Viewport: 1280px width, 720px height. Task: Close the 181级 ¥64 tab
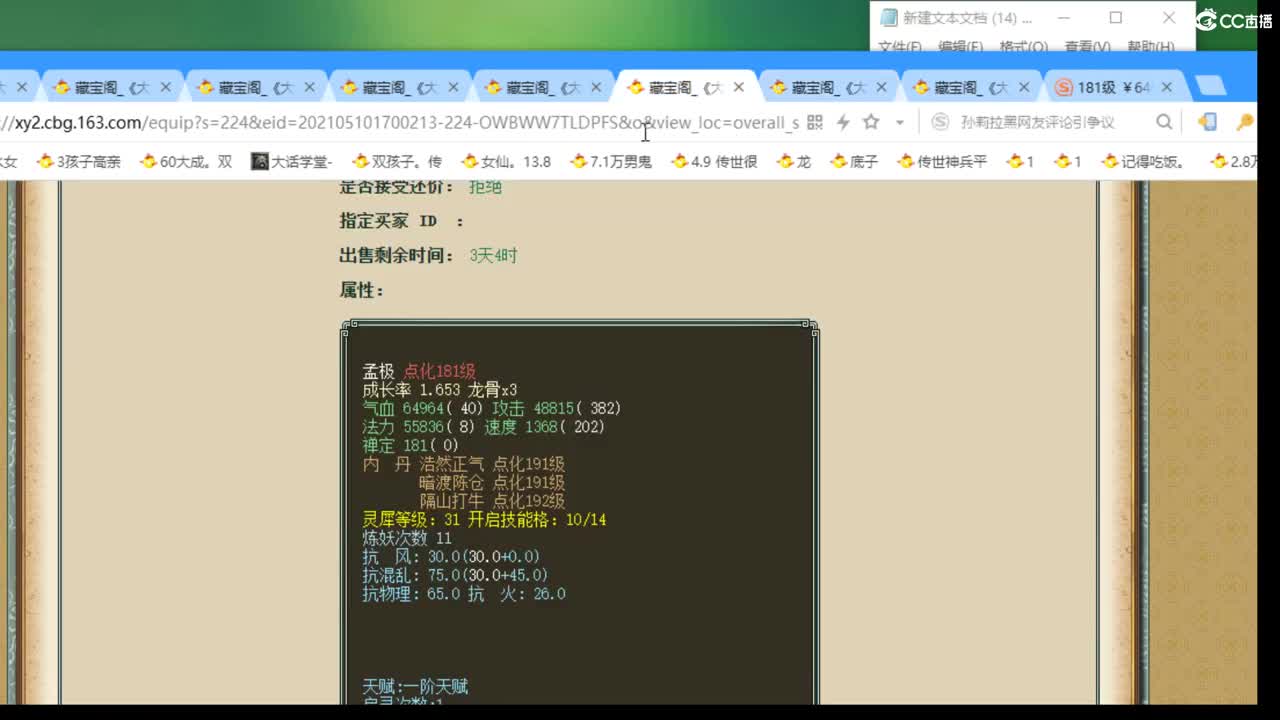coord(1166,88)
